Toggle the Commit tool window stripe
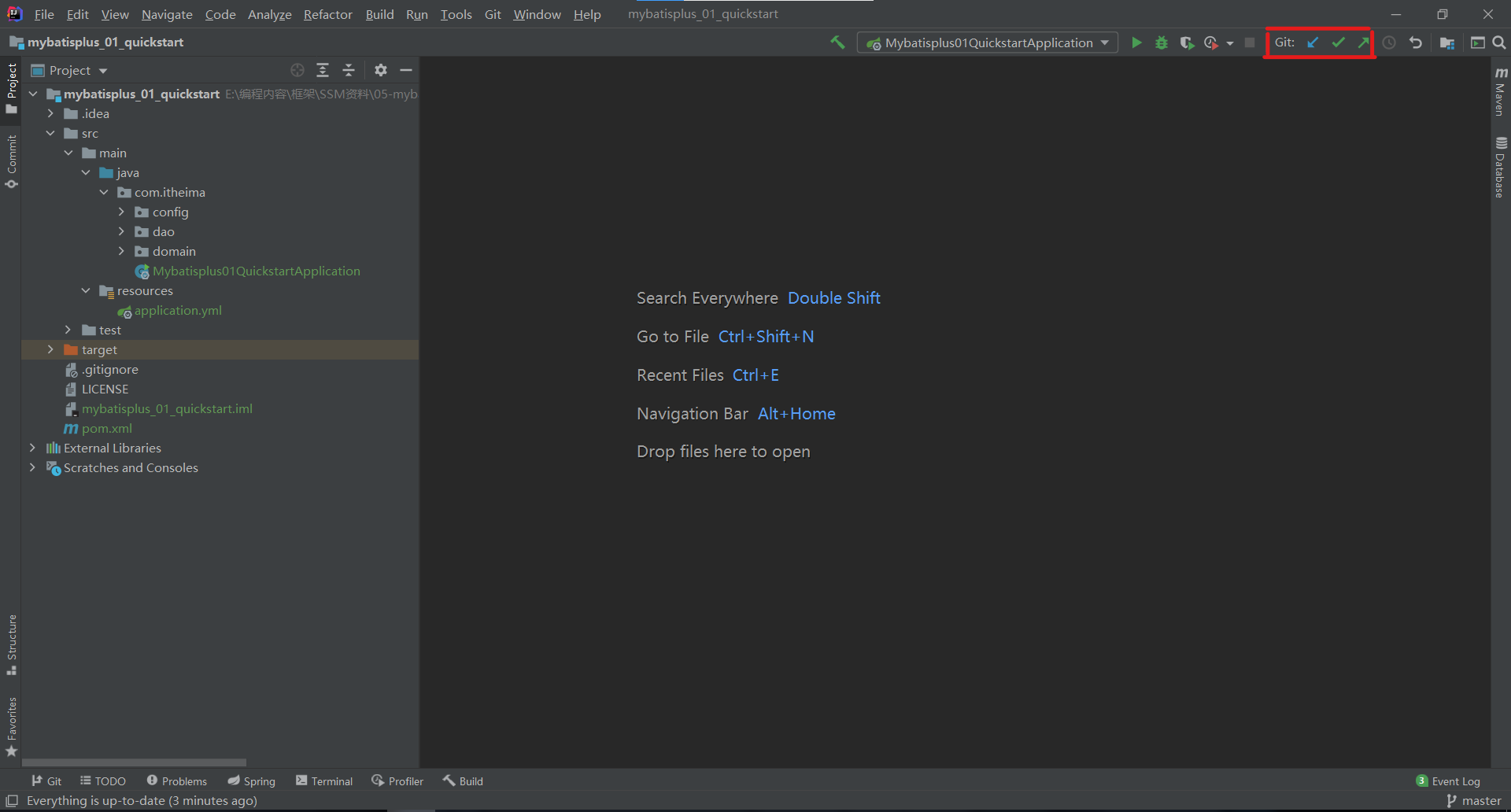This screenshot has width=1511, height=812. 11,161
